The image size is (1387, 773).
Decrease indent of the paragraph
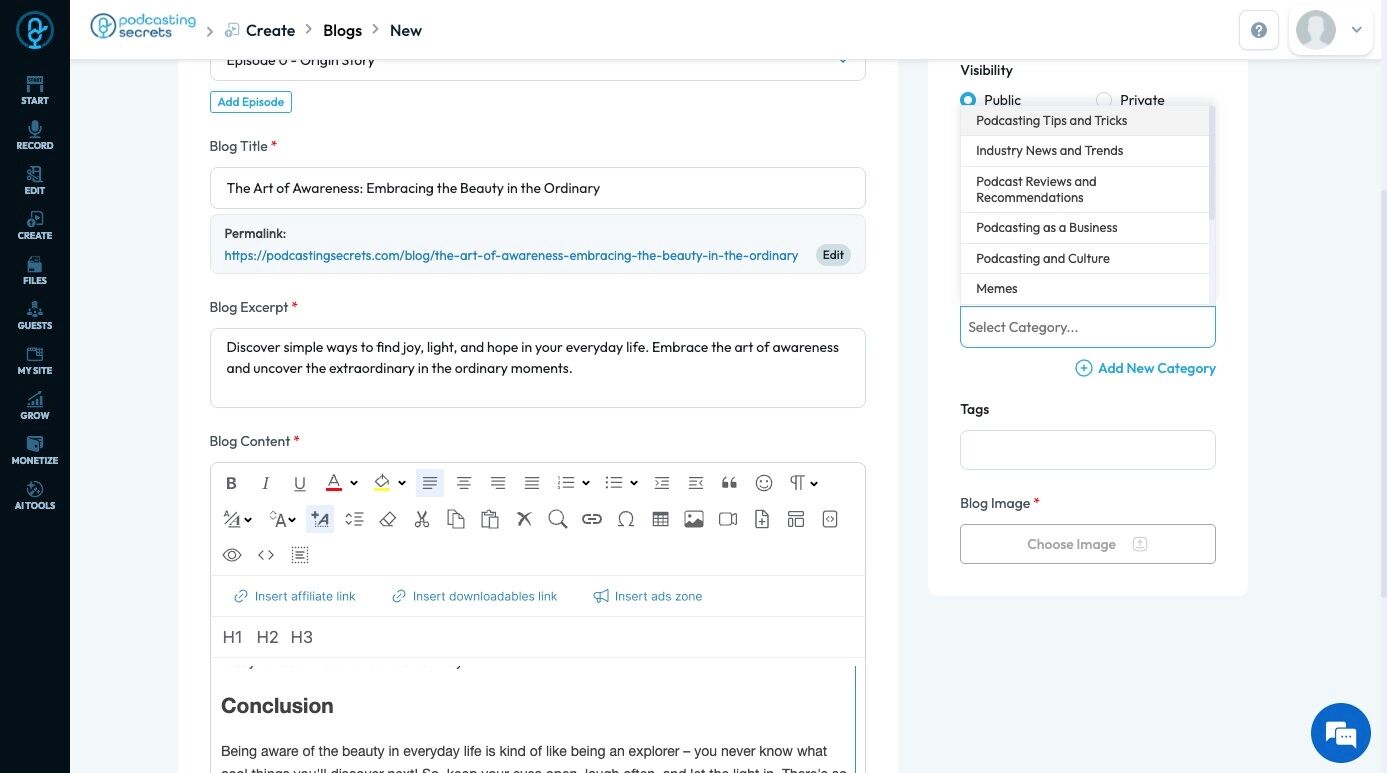pyautogui.click(x=696, y=483)
